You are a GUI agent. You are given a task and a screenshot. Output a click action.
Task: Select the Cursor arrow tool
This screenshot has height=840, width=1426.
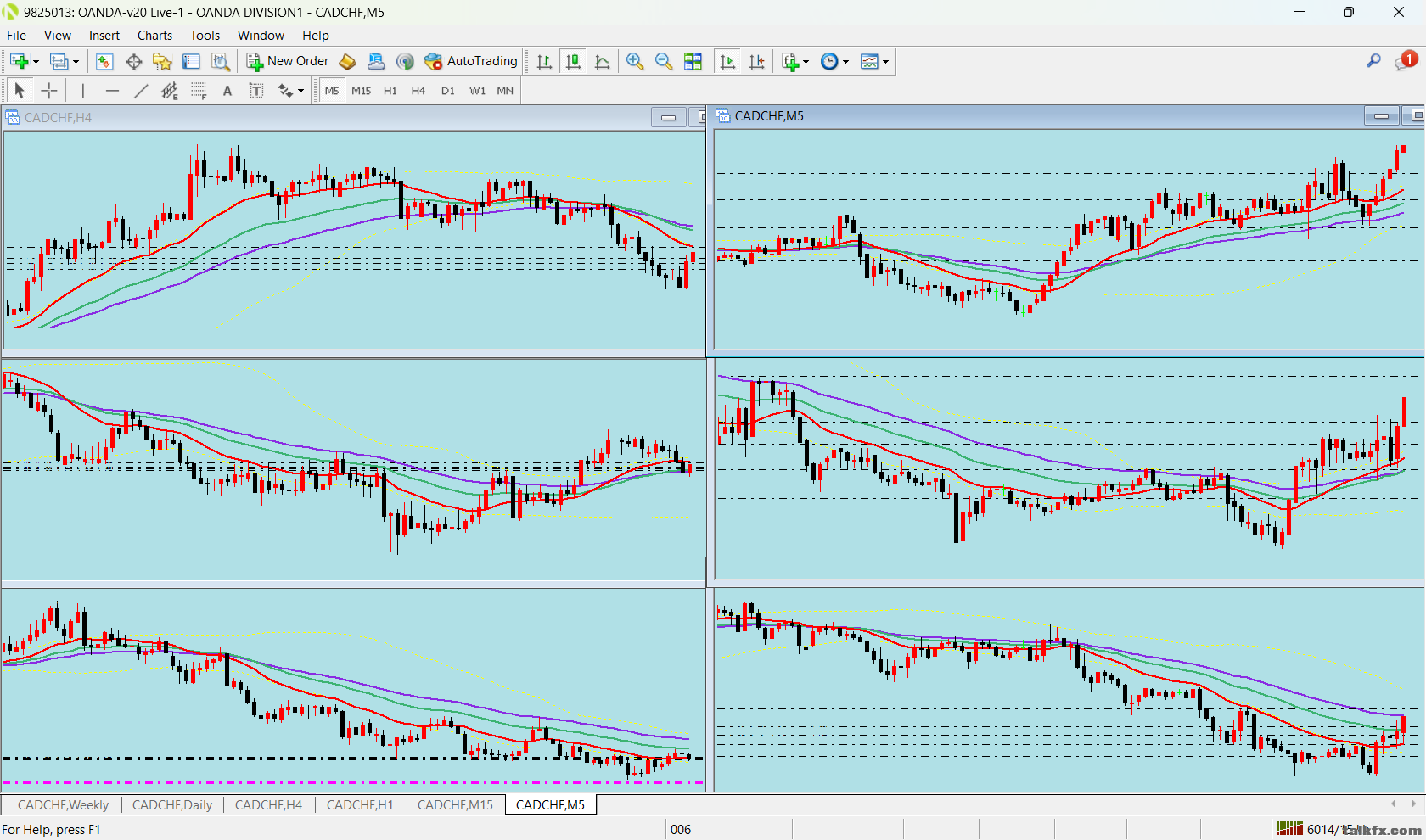pyautogui.click(x=20, y=91)
